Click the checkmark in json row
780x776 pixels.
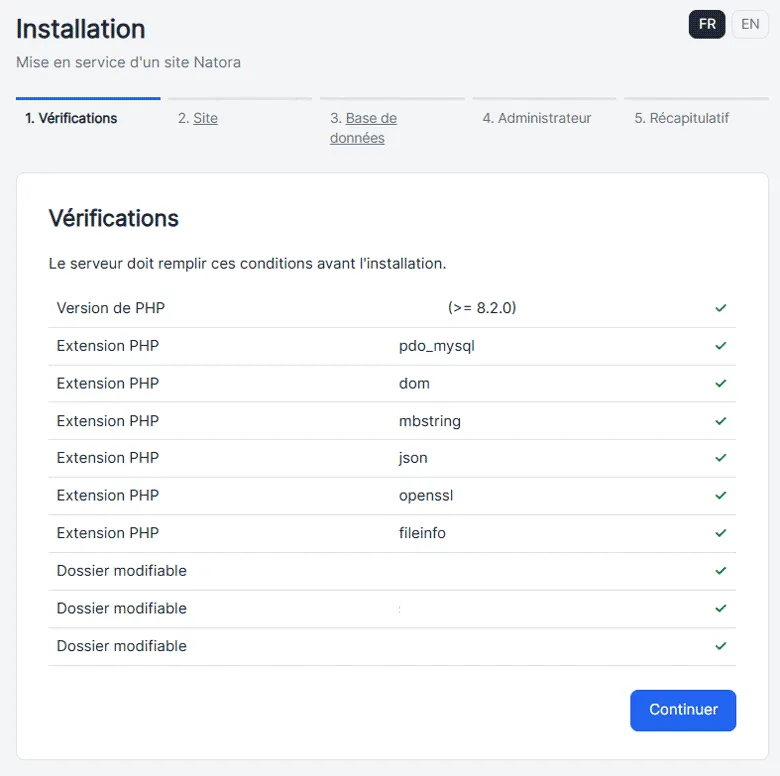tap(721, 458)
